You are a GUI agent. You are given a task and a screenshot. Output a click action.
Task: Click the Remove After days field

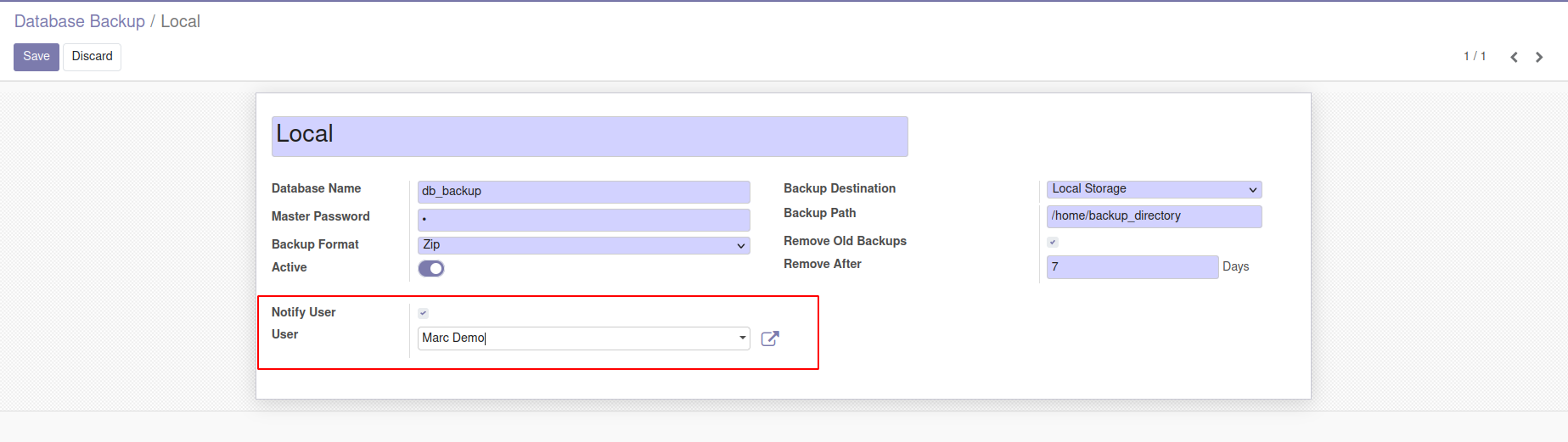click(1132, 267)
